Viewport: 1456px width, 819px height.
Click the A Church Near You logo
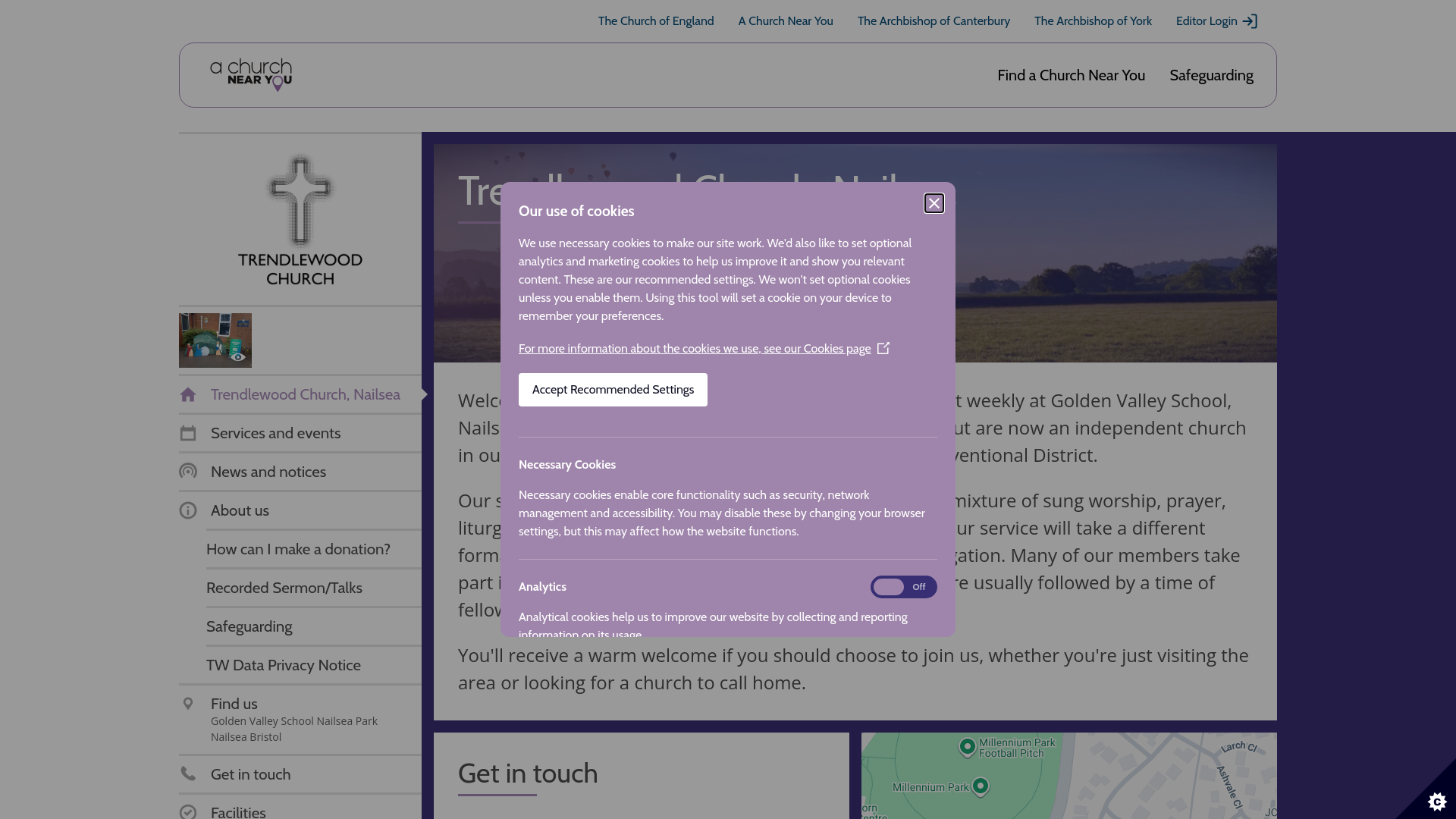pyautogui.click(x=251, y=75)
